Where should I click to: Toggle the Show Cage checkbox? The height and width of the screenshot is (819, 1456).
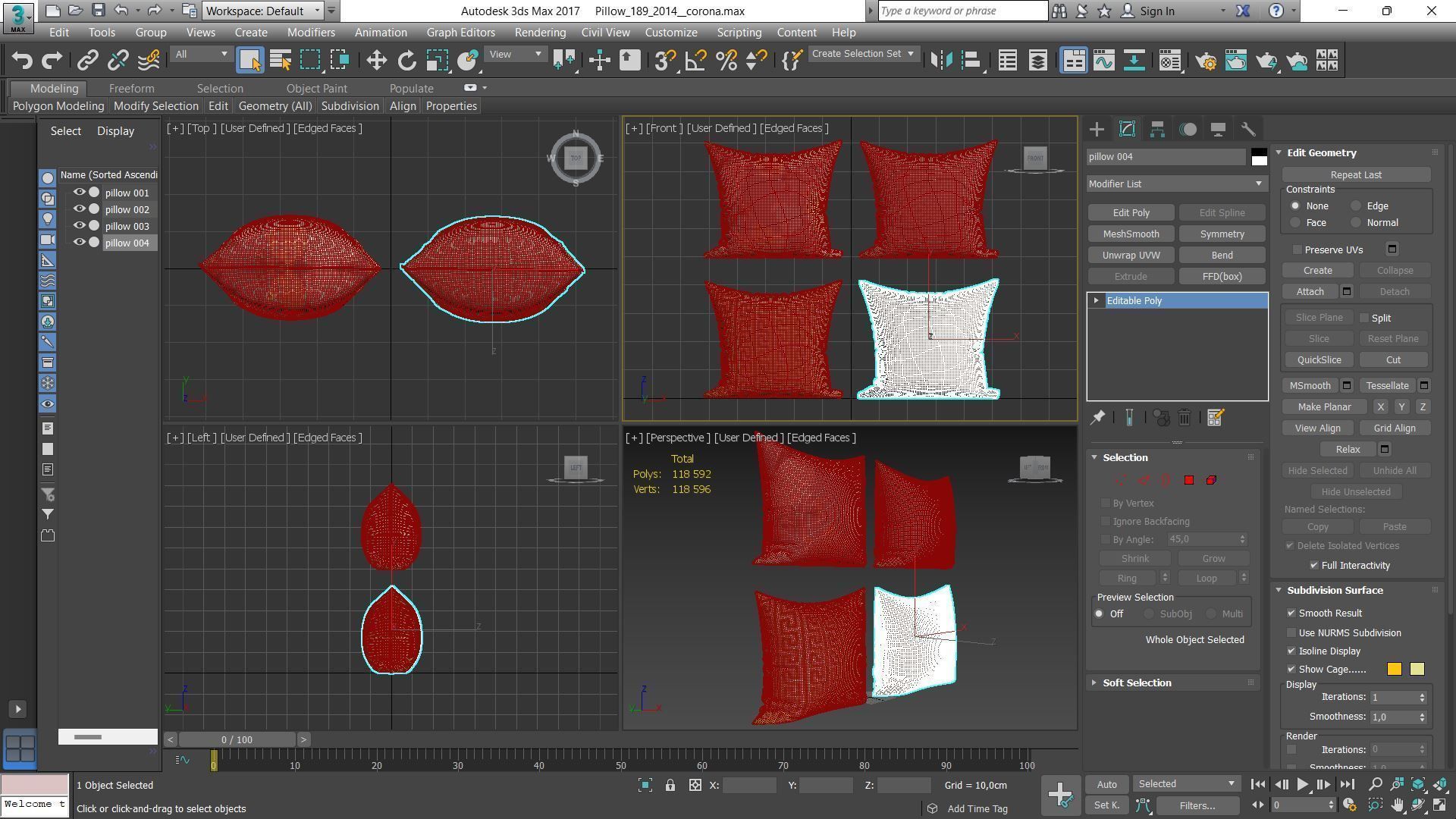click(1291, 670)
